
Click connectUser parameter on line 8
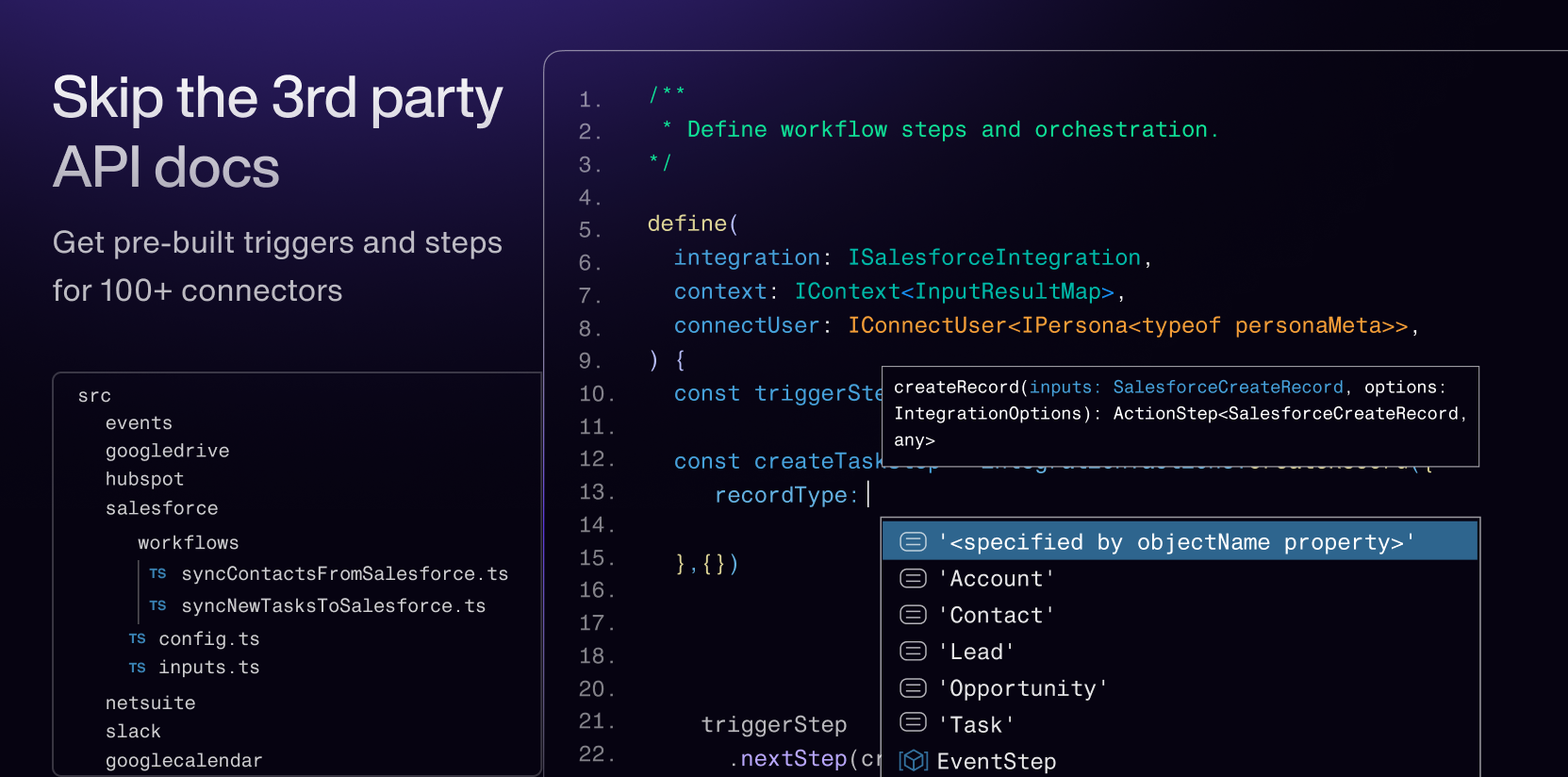point(747,326)
